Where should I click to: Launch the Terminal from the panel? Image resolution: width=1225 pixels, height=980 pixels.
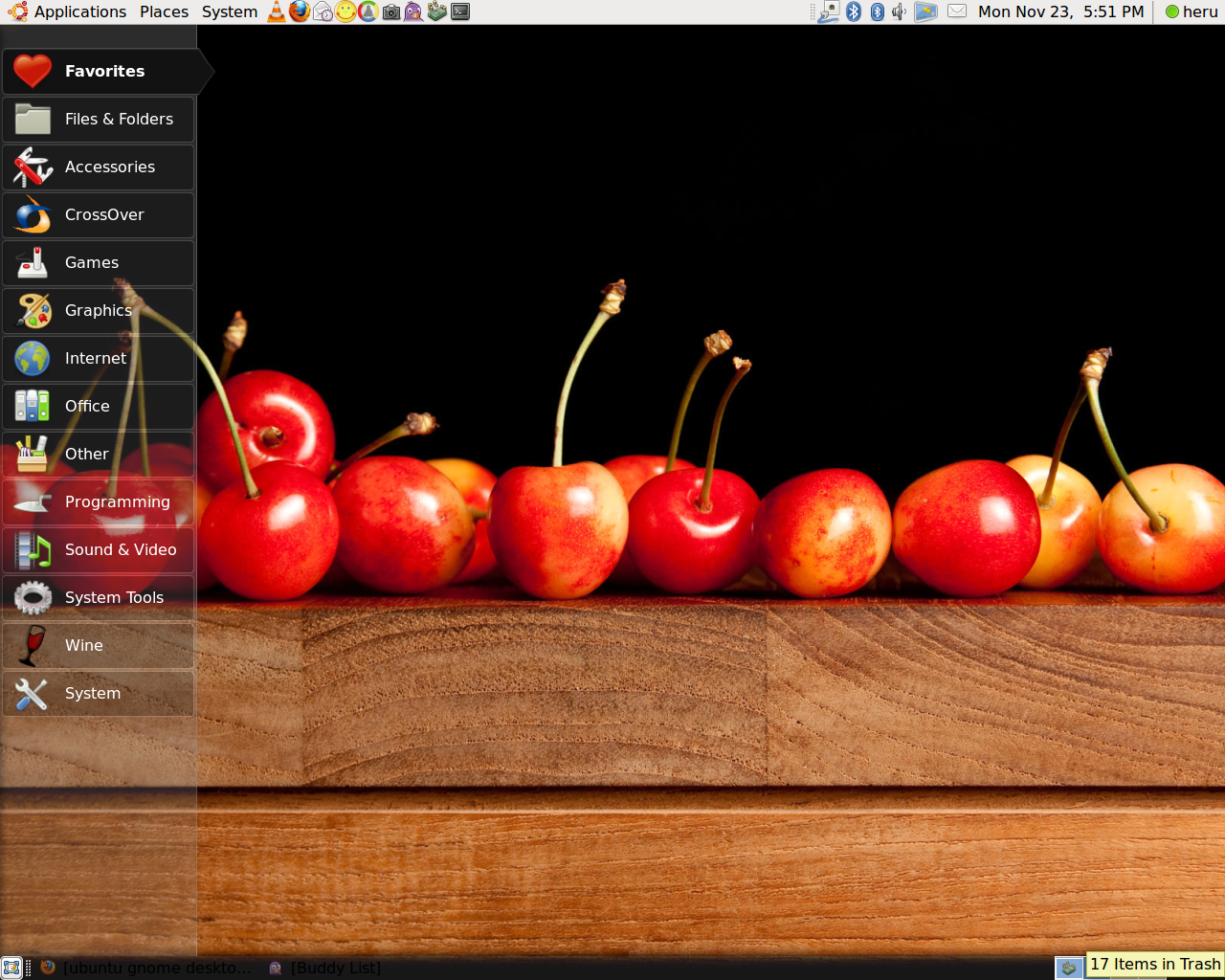[x=460, y=11]
